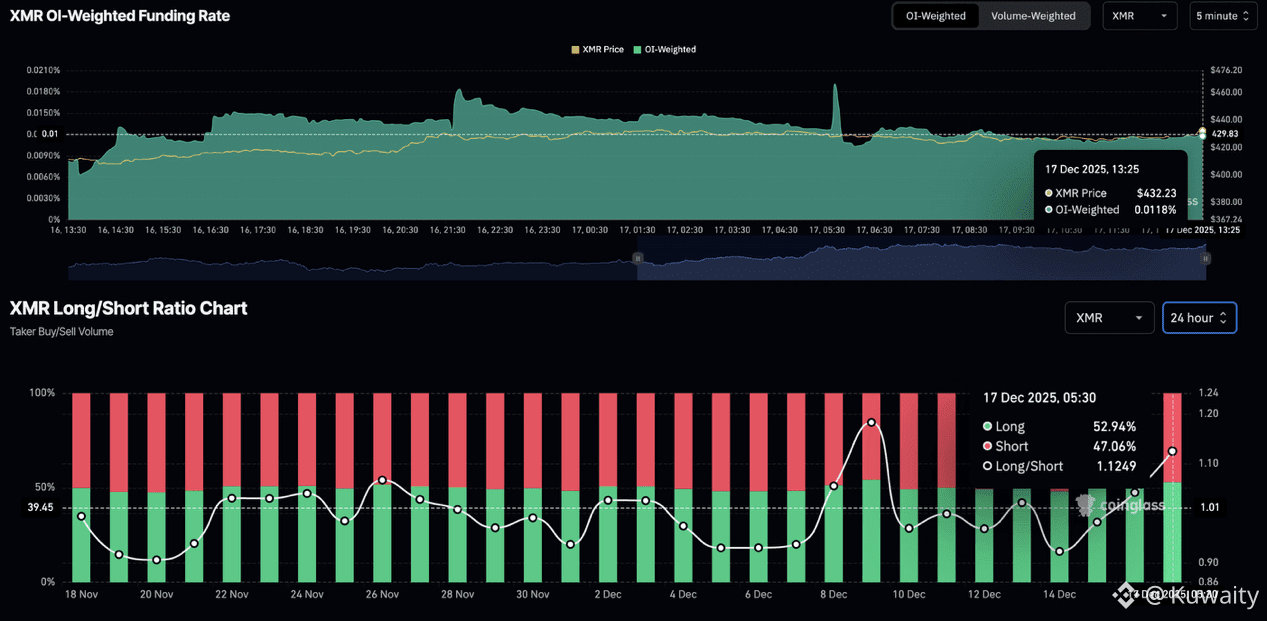This screenshot has height=621, width=1267.
Task: Click the ratio point on the 26 Nov bar
Action: pyautogui.click(x=382, y=481)
